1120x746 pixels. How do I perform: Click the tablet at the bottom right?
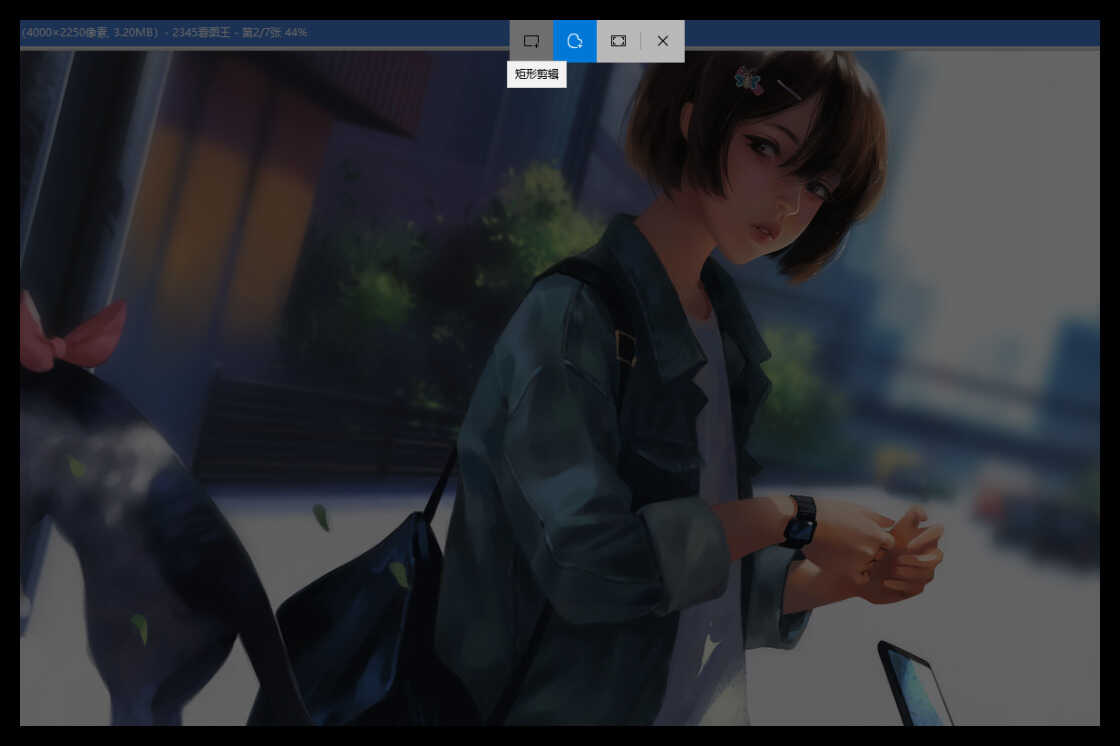pyautogui.click(x=913, y=685)
